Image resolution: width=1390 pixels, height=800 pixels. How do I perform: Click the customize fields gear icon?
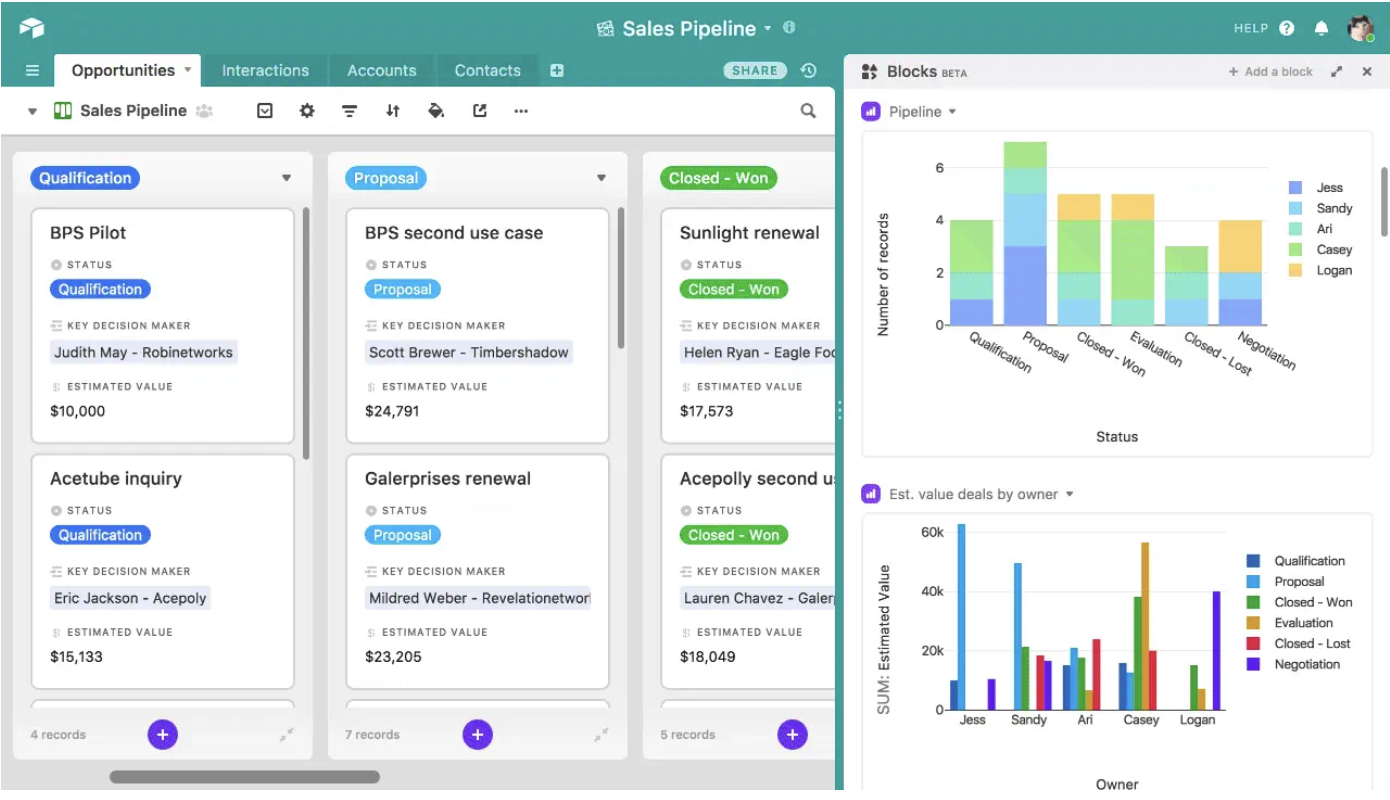pos(307,111)
